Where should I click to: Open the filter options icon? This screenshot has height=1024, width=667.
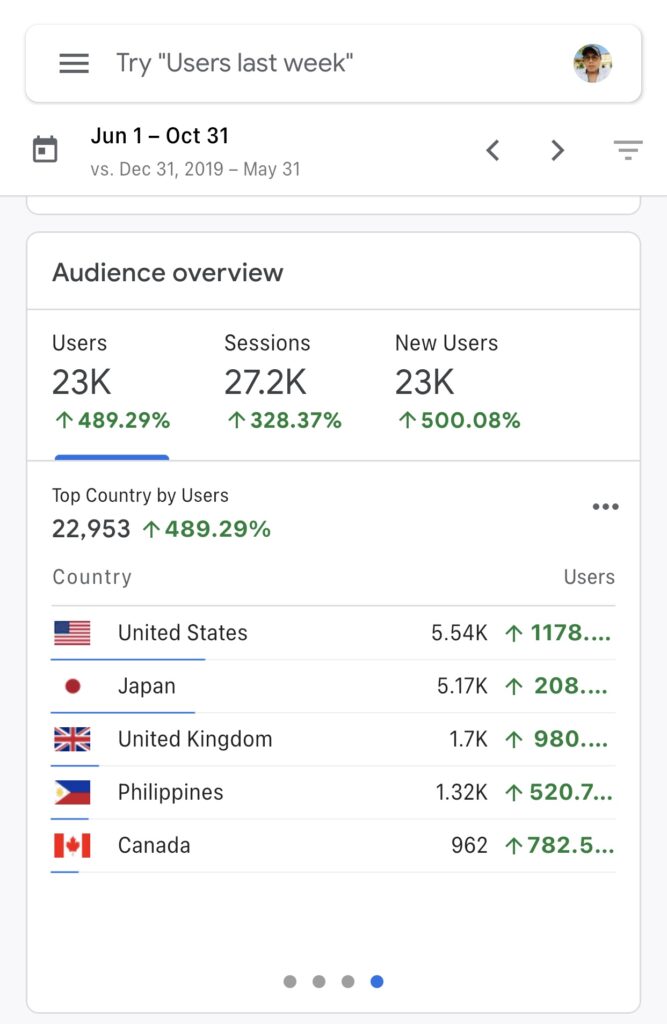coord(628,151)
